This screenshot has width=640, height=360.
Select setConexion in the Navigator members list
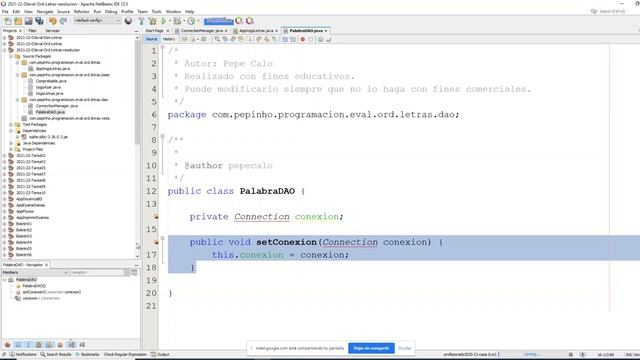coord(51,292)
